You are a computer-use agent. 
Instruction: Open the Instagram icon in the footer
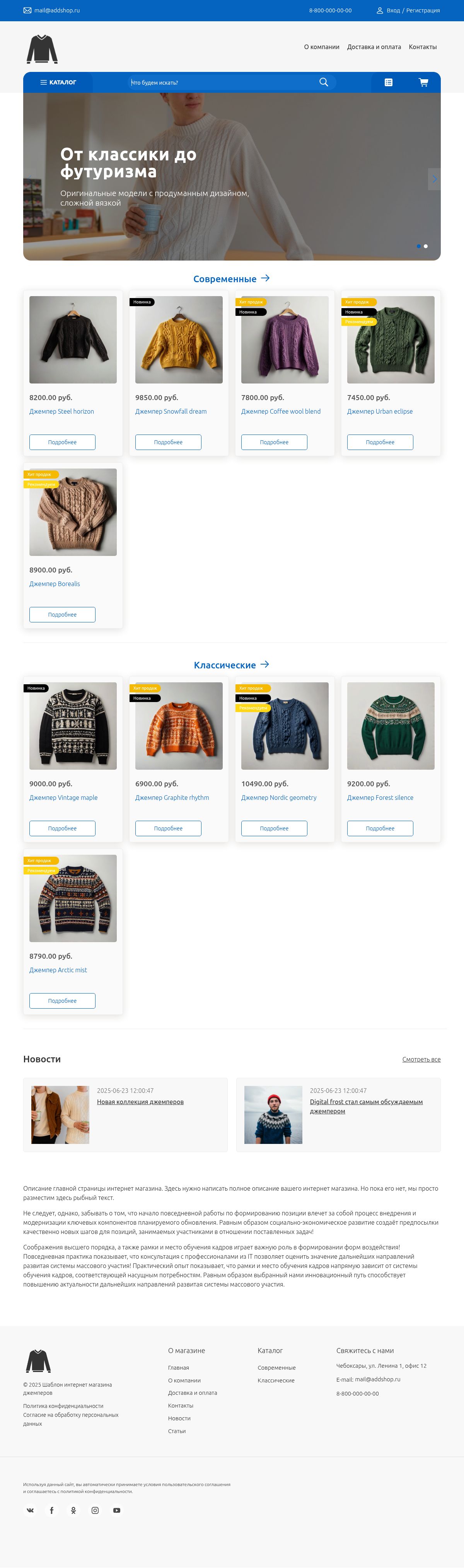(x=95, y=1510)
